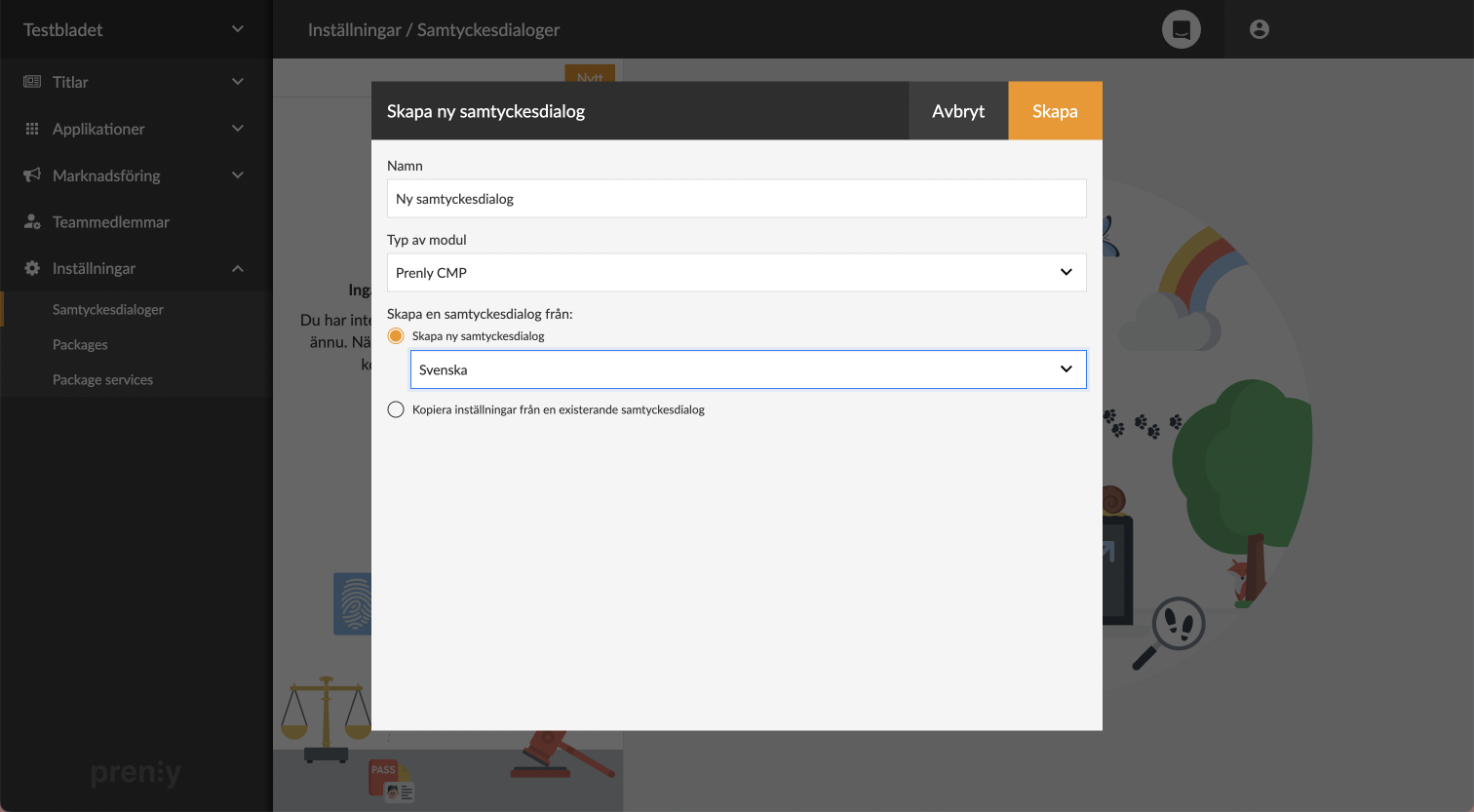Open the 'Typ av modul' Prenly CMP dropdown
The image size is (1474, 812).
pos(736,273)
